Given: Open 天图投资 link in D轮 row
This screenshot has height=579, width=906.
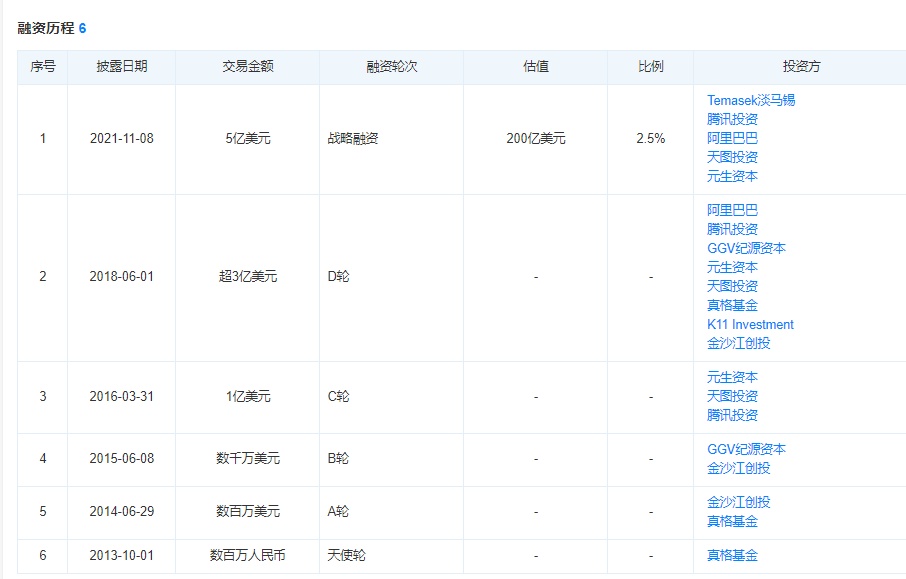Looking at the screenshot, I should pyautogui.click(x=732, y=287).
